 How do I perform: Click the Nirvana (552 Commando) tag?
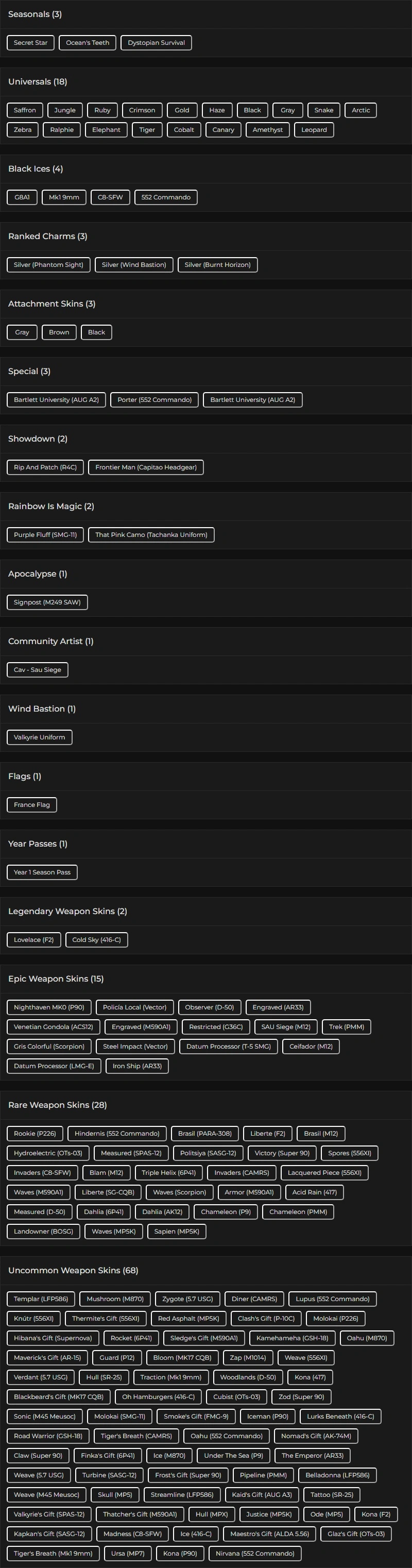click(255, 1554)
